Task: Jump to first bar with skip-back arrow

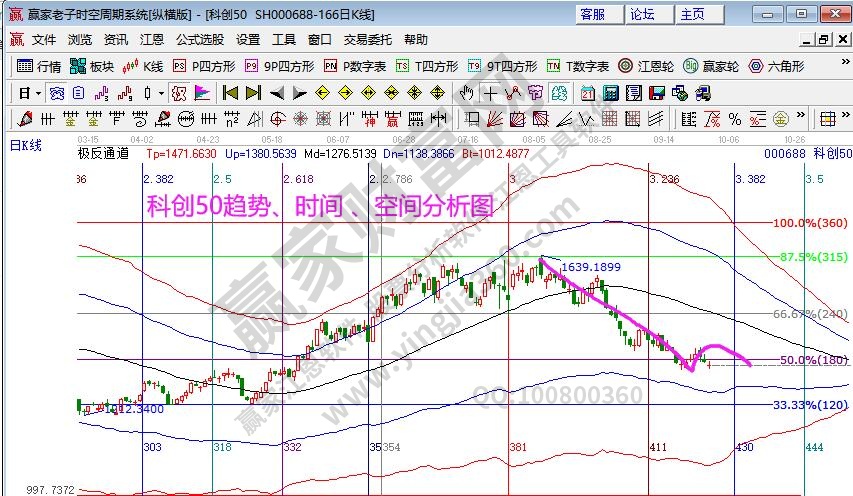Action: (230, 93)
